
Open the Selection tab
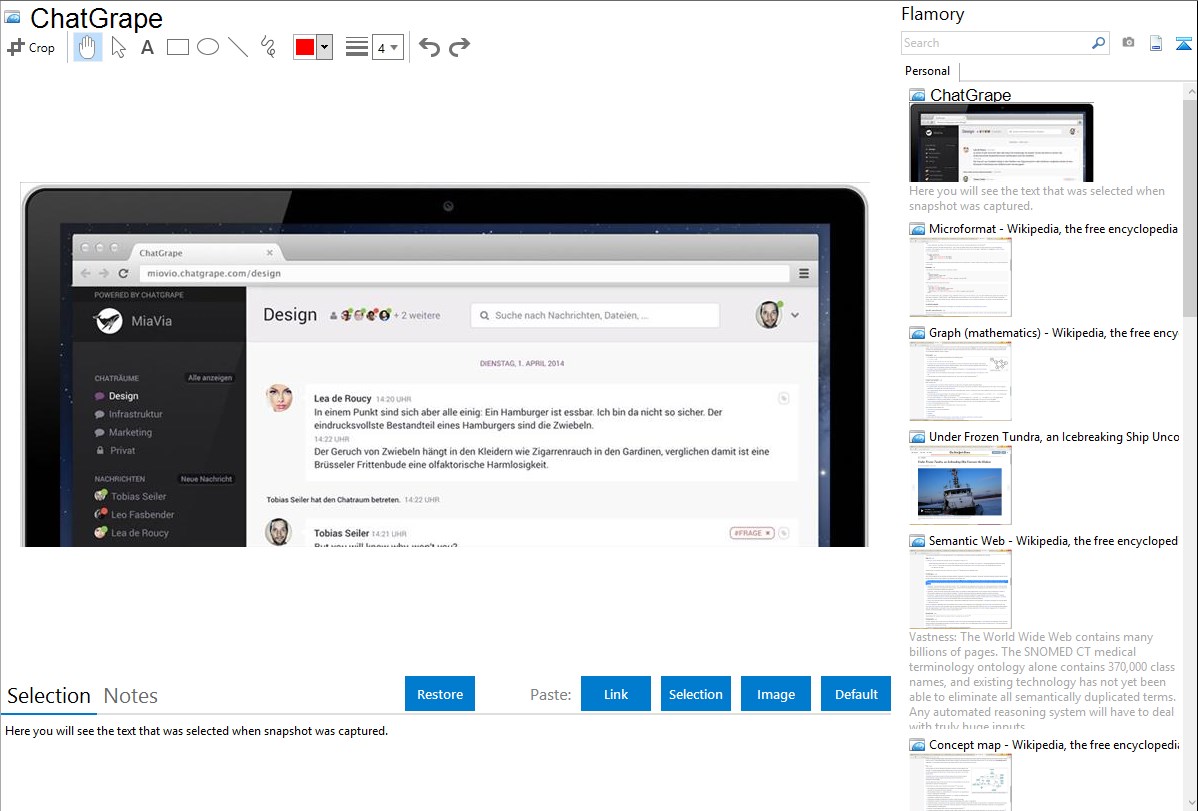[x=49, y=696]
